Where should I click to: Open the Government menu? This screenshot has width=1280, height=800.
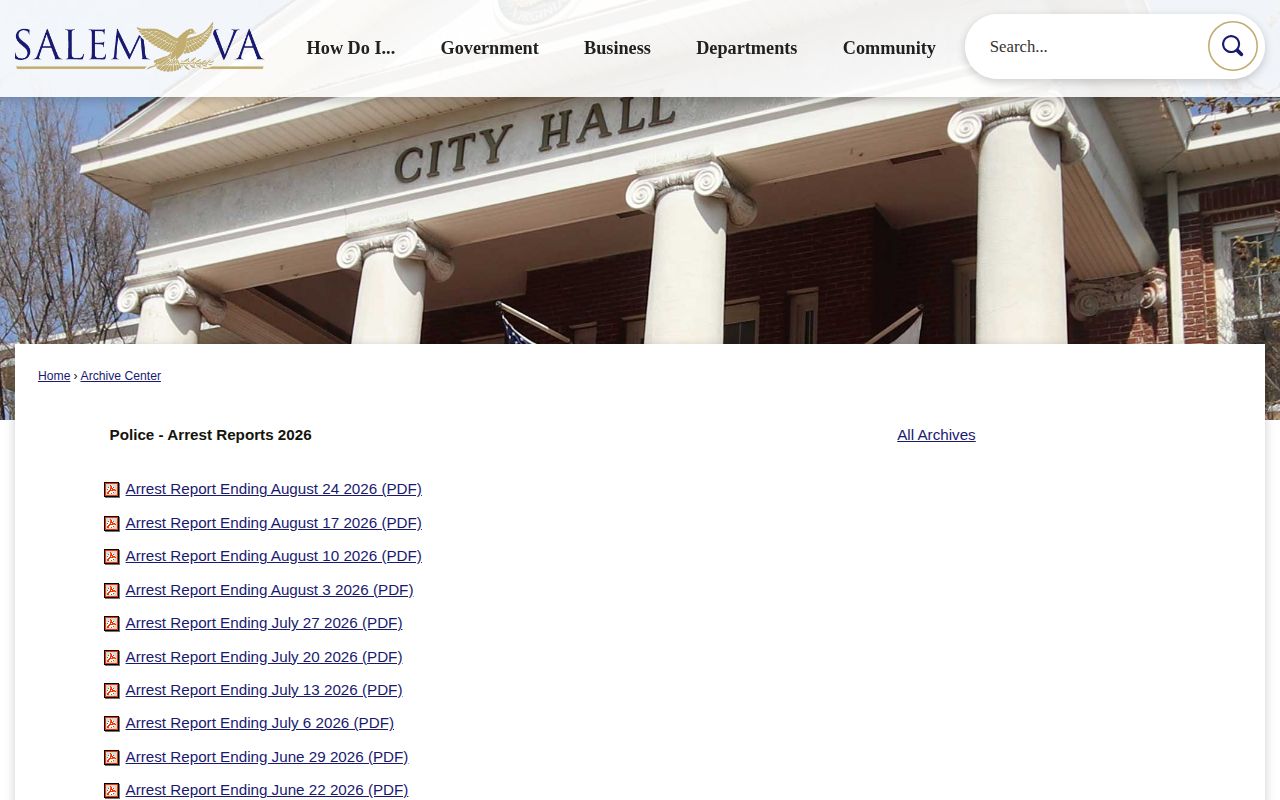[489, 48]
